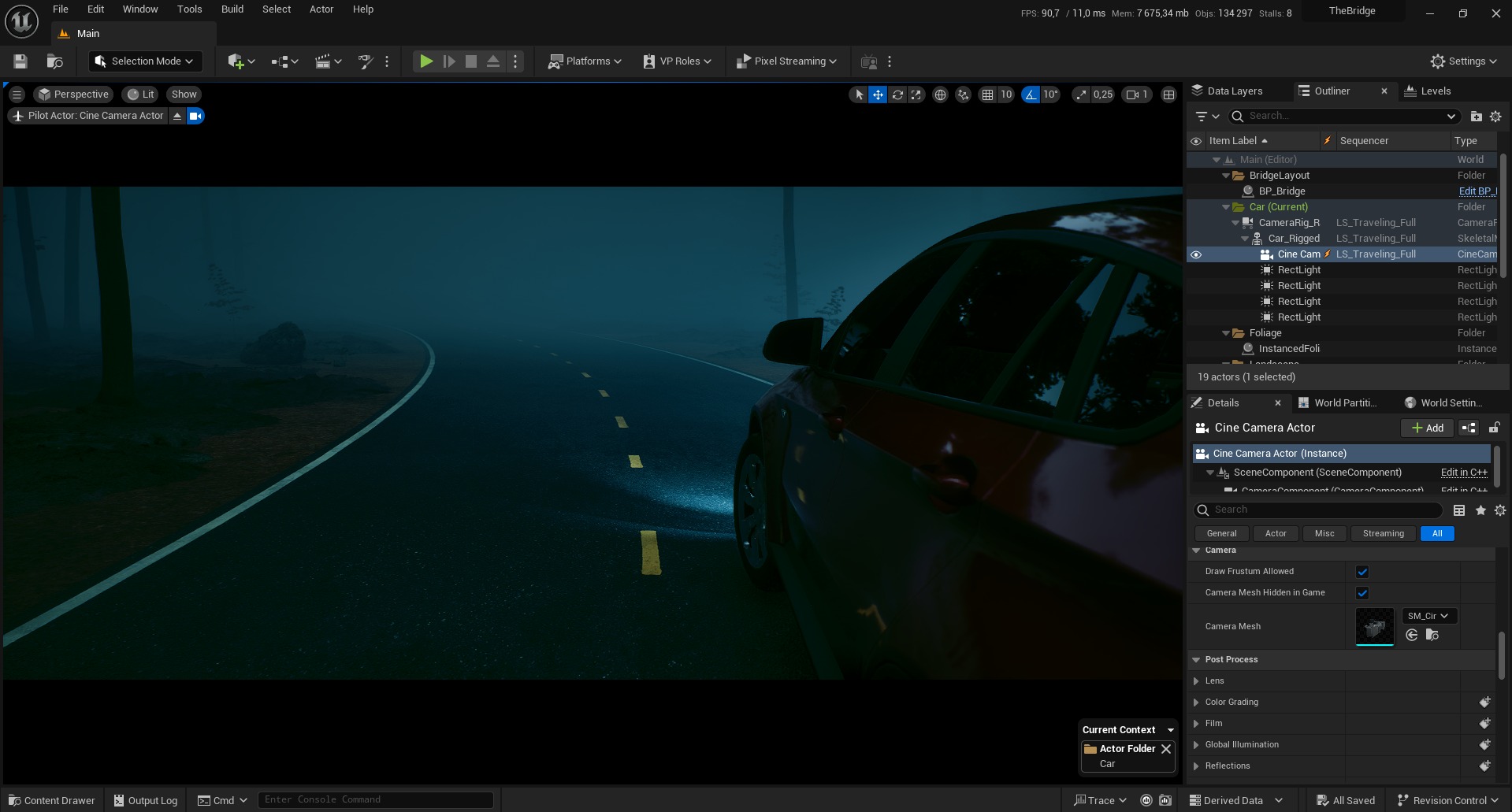Click the Details search field
Screen dimensions: 1512x812
coord(1318,510)
